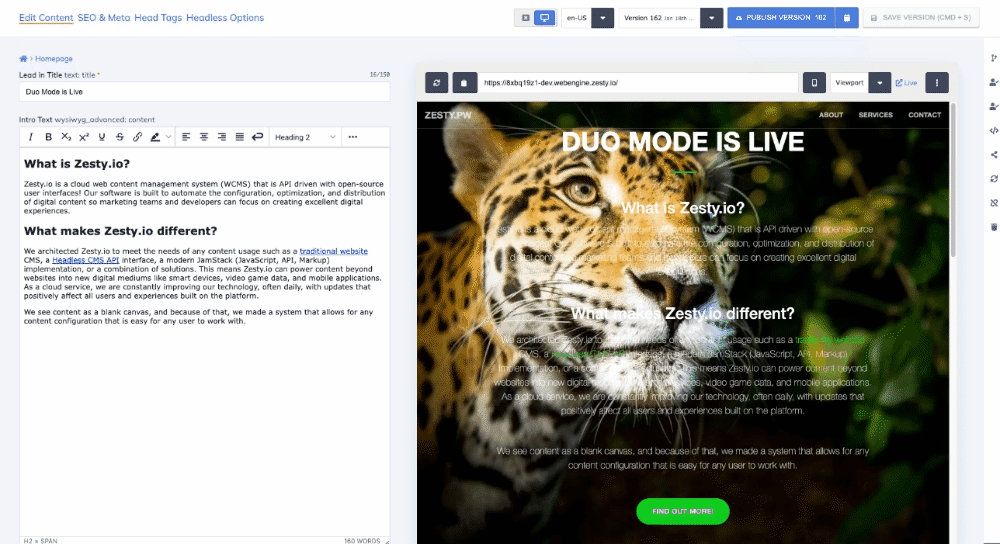Screen dimensions: 1000x544
Task: Click Save Version button
Action: coord(921,18)
